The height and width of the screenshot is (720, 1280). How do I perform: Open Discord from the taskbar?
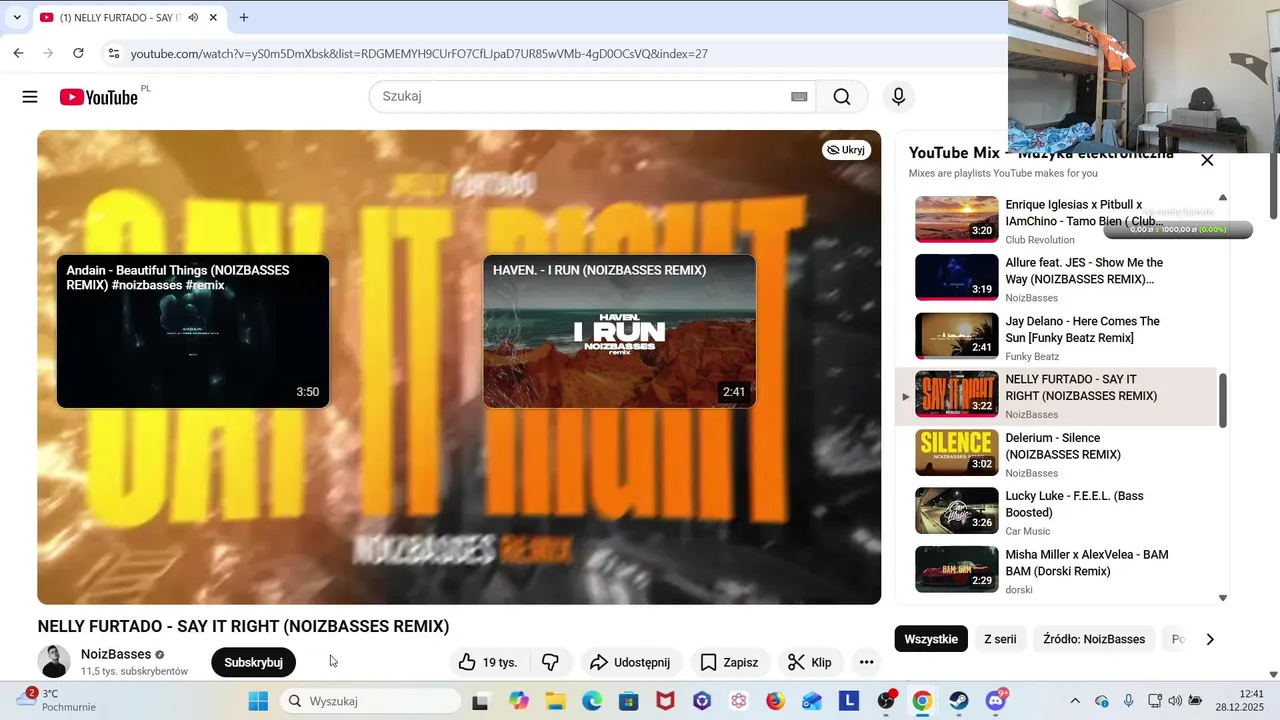pyautogui.click(x=996, y=700)
